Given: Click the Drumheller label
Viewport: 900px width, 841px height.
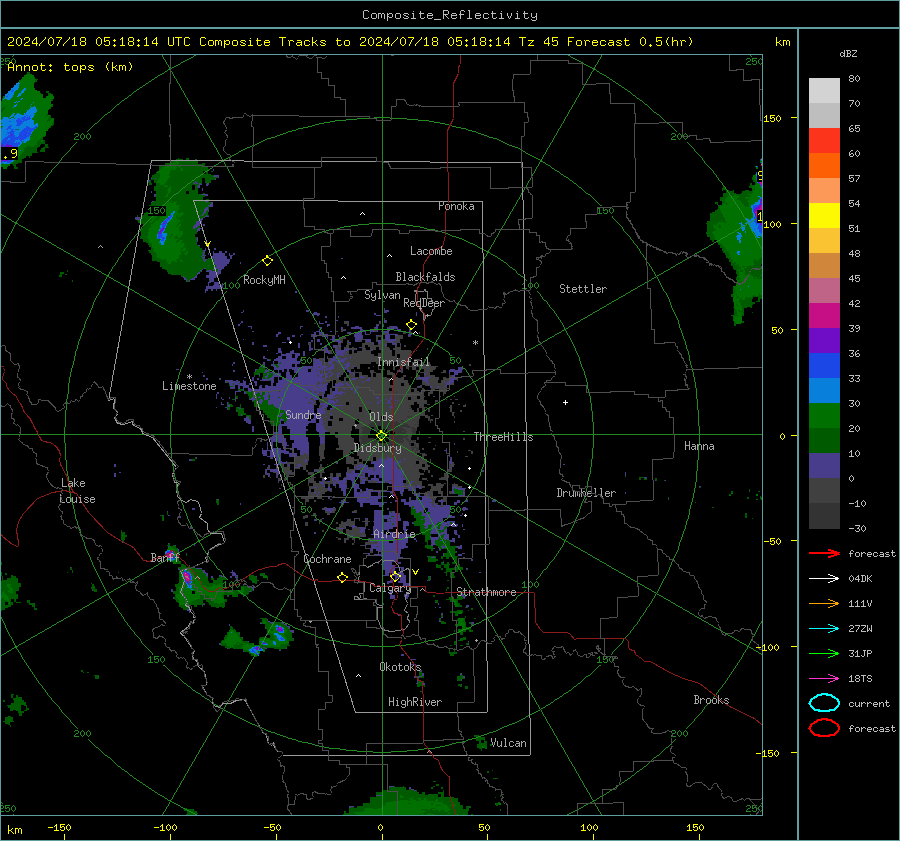Looking at the screenshot, I should (586, 493).
